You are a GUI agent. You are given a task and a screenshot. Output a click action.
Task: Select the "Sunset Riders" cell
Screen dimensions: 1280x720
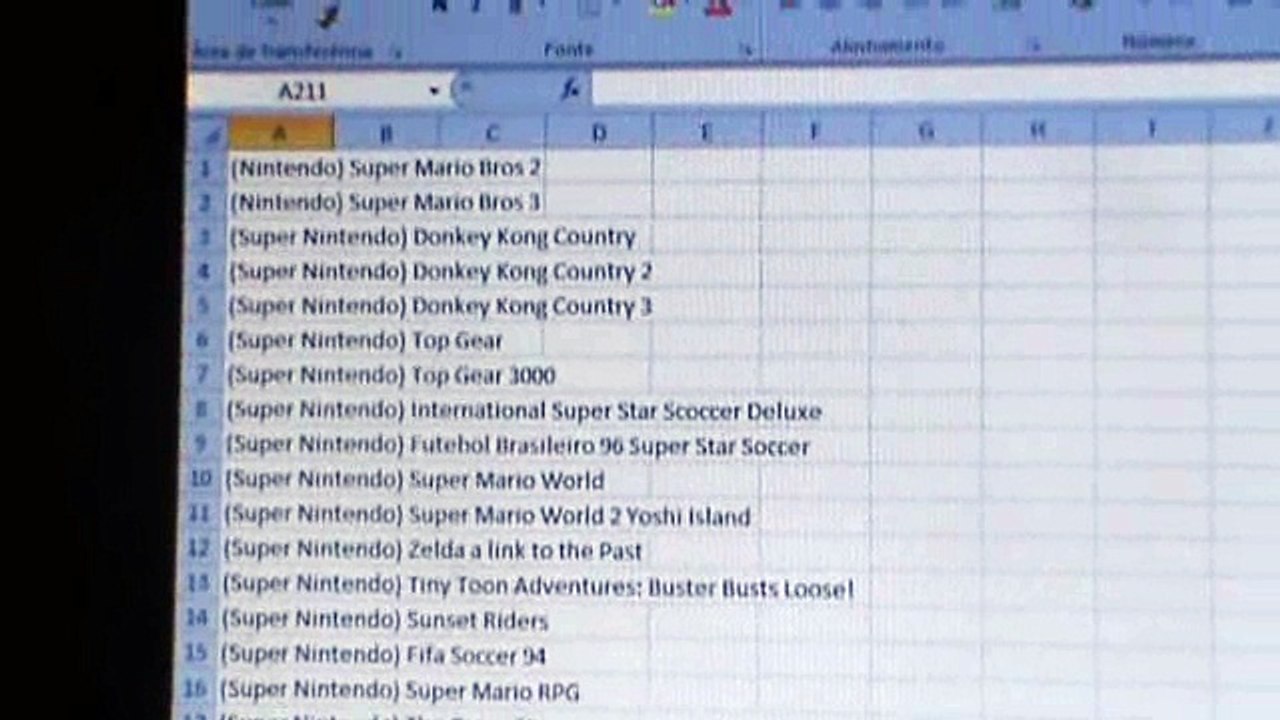click(x=384, y=621)
